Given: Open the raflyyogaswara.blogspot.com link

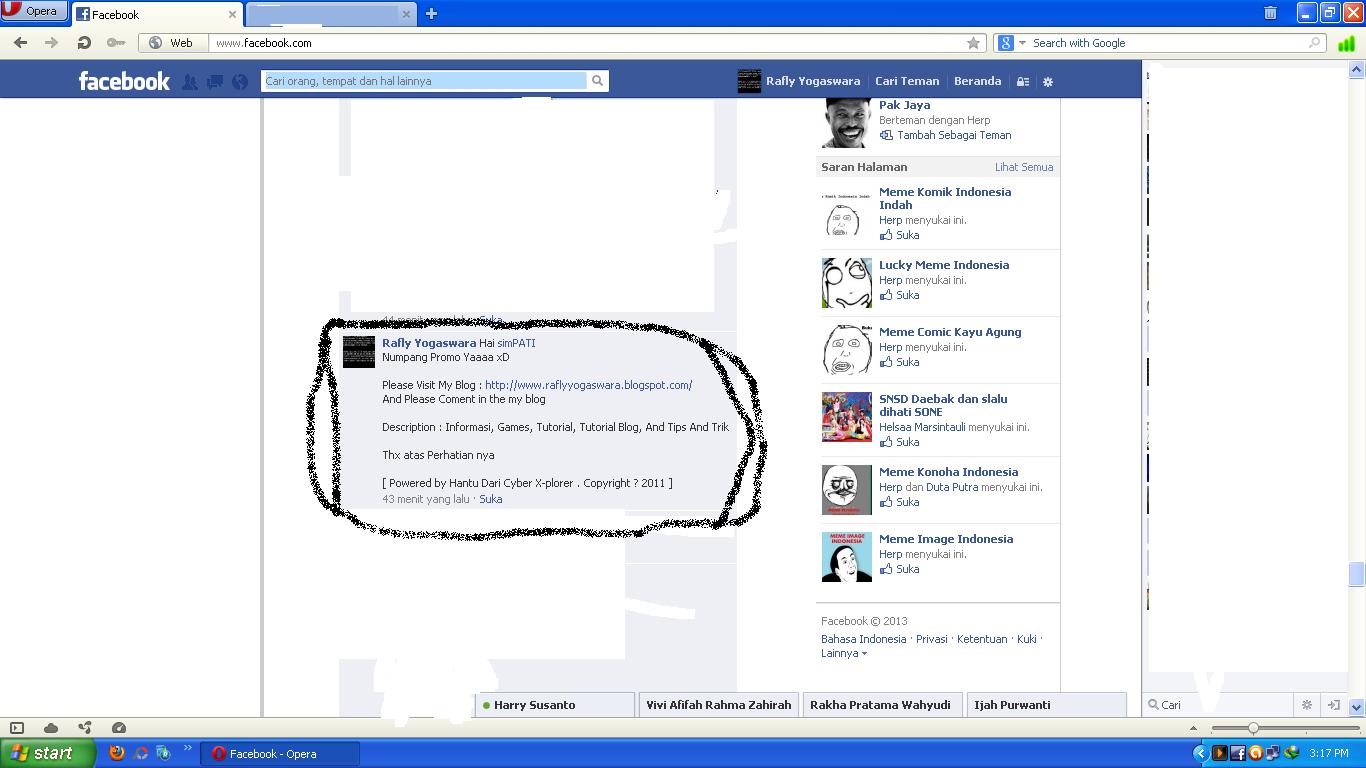Looking at the screenshot, I should click(x=588, y=385).
